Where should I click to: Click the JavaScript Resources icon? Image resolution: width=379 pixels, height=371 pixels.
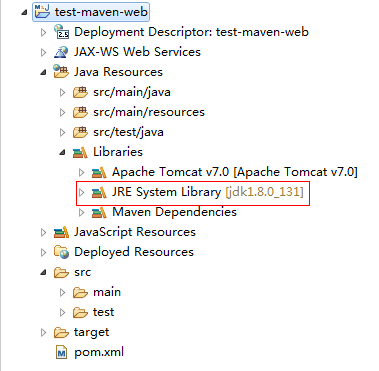pos(61,232)
